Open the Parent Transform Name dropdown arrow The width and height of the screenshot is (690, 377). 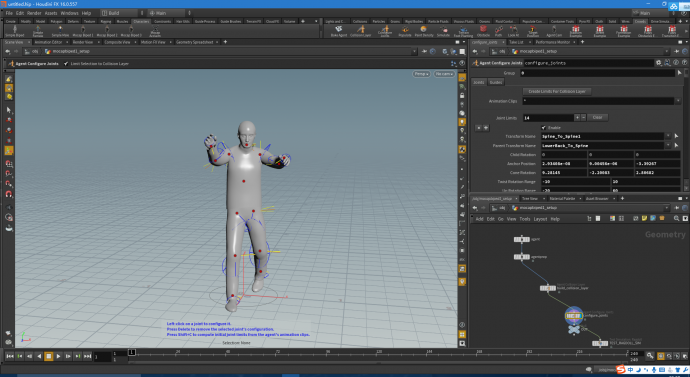pyautogui.click(x=668, y=146)
